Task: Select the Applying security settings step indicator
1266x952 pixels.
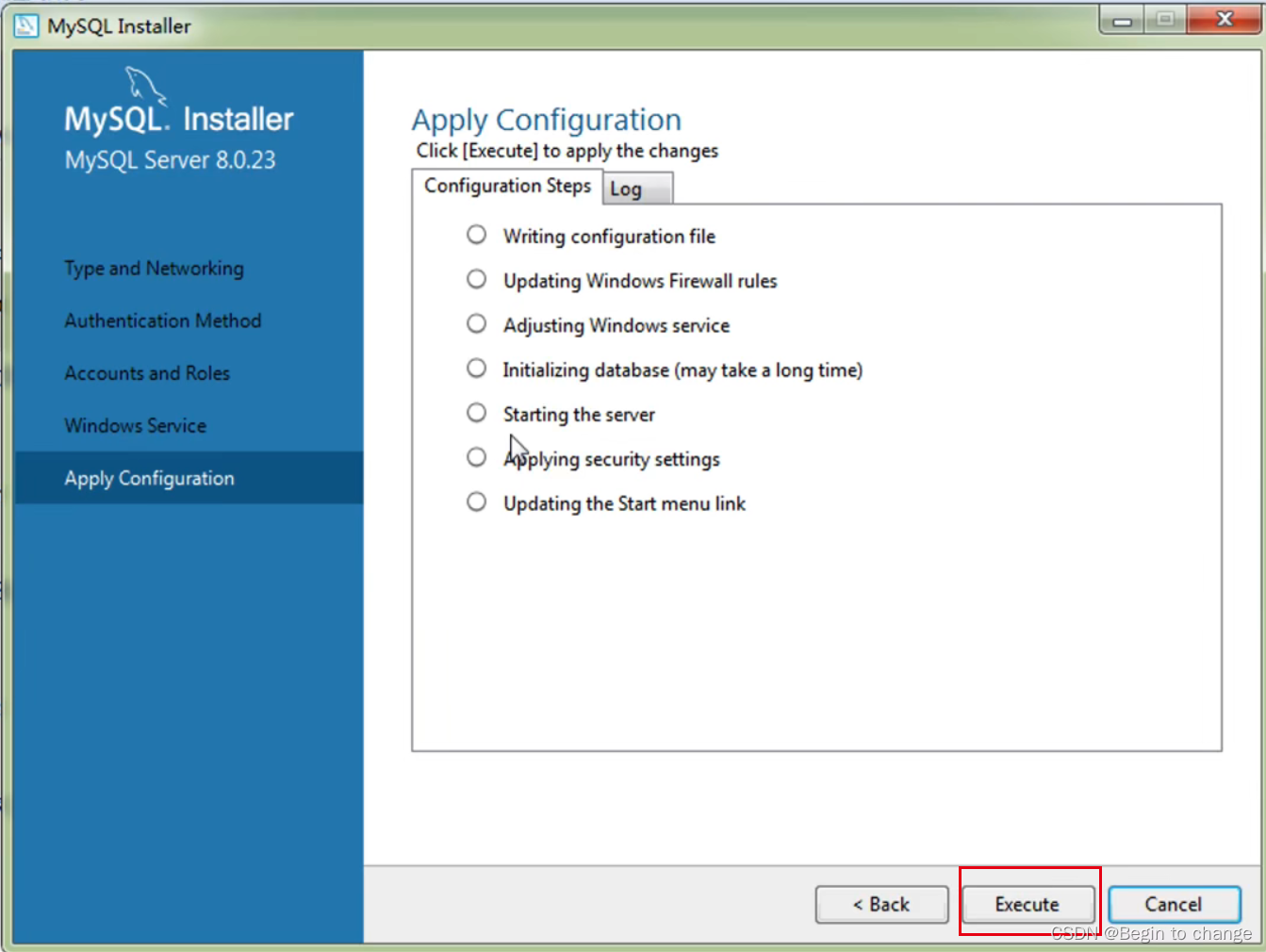Action: (477, 457)
